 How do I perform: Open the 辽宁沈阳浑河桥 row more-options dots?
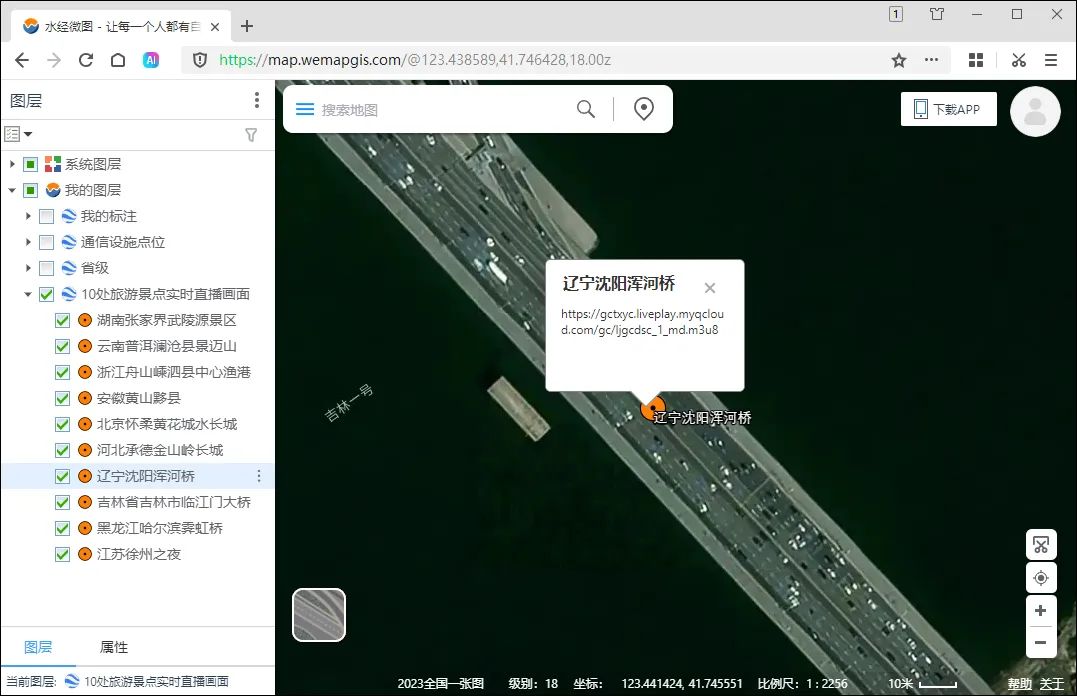[x=259, y=476]
